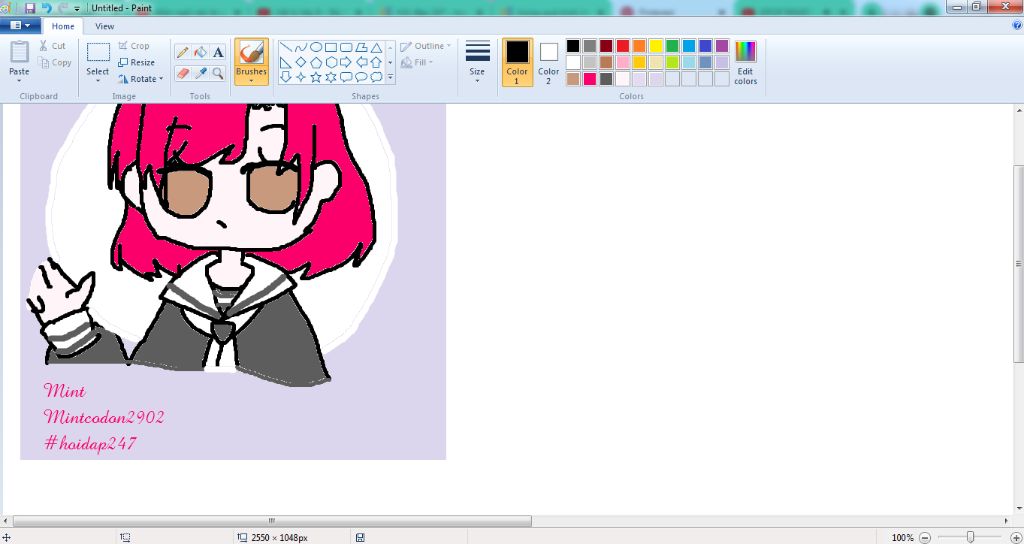Click the Brushes tool icon

coord(251,53)
